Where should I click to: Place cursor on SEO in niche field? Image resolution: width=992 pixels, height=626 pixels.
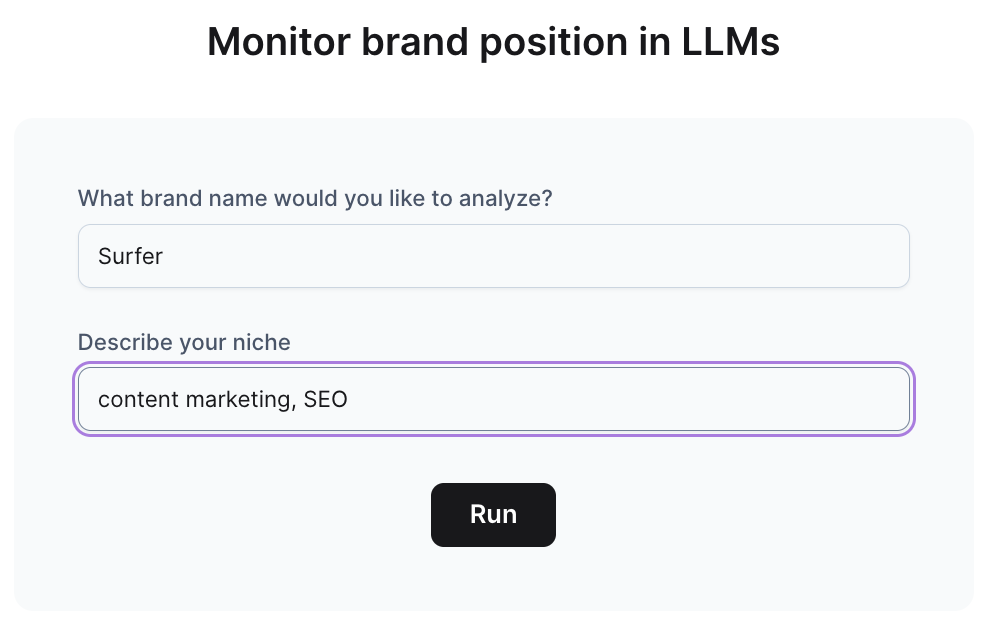tap(325, 399)
